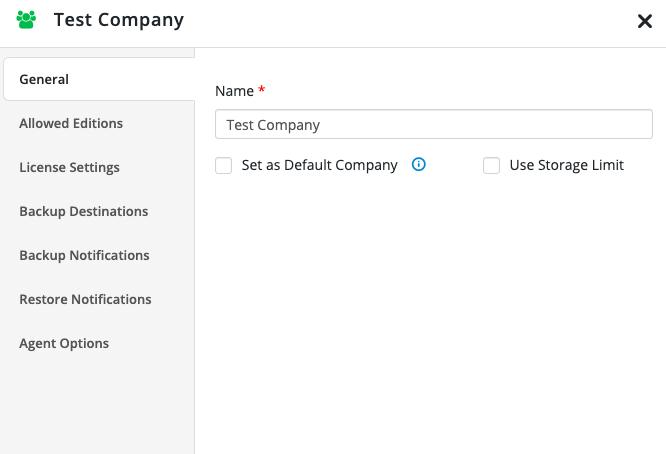Click the "Name" field label
Image resolution: width=666 pixels, height=454 pixels.
tap(234, 91)
